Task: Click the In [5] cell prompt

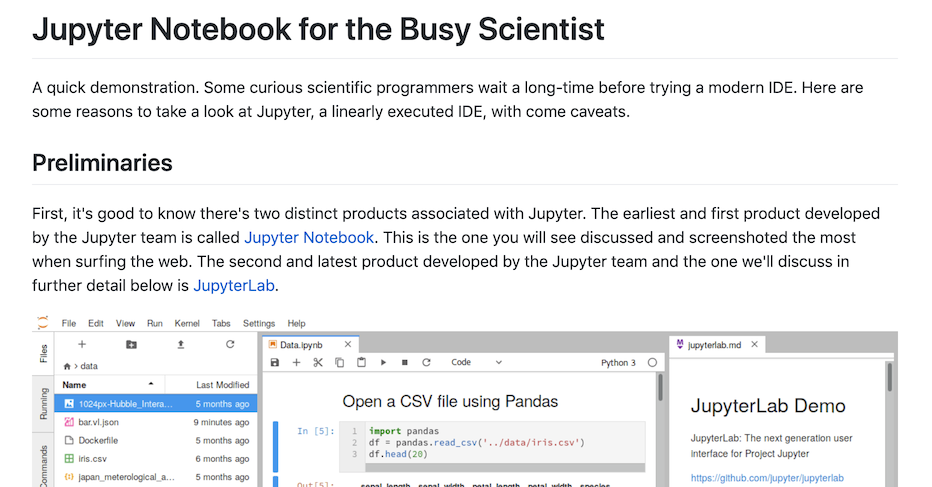Action: 316,431
